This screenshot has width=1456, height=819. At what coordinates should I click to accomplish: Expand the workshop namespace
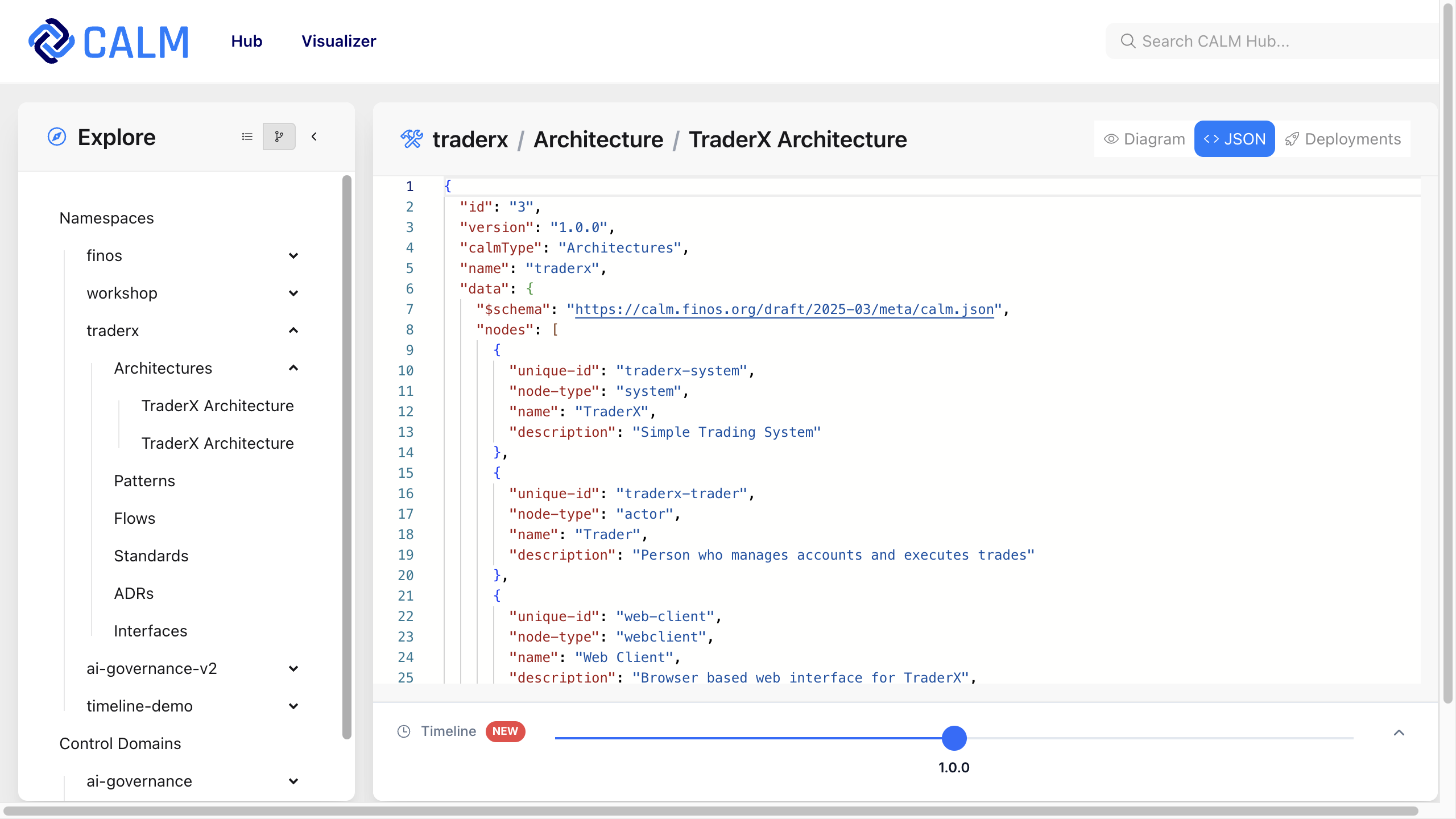coord(293,293)
